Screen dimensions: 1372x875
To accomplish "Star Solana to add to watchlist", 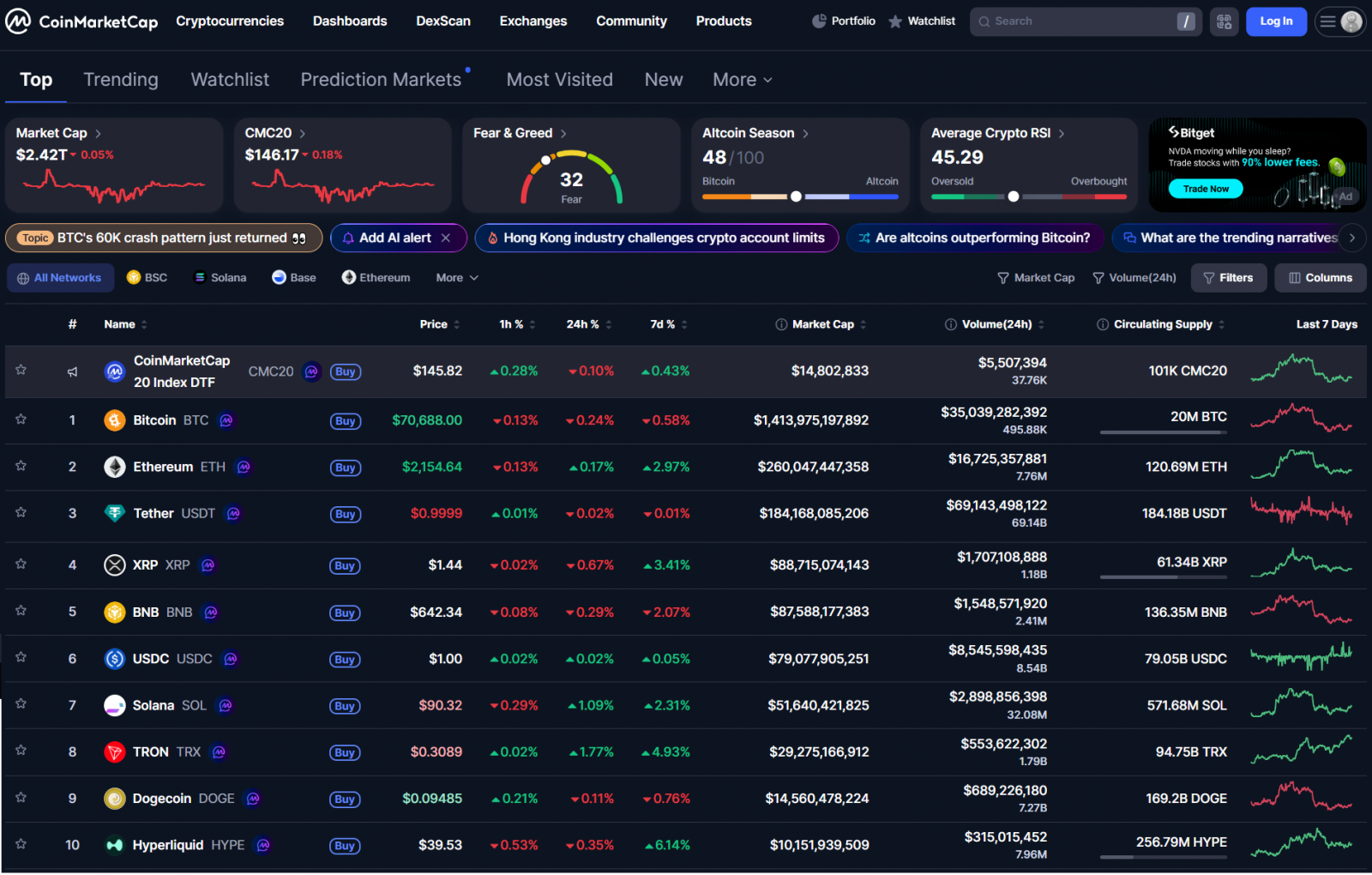I will [x=21, y=704].
